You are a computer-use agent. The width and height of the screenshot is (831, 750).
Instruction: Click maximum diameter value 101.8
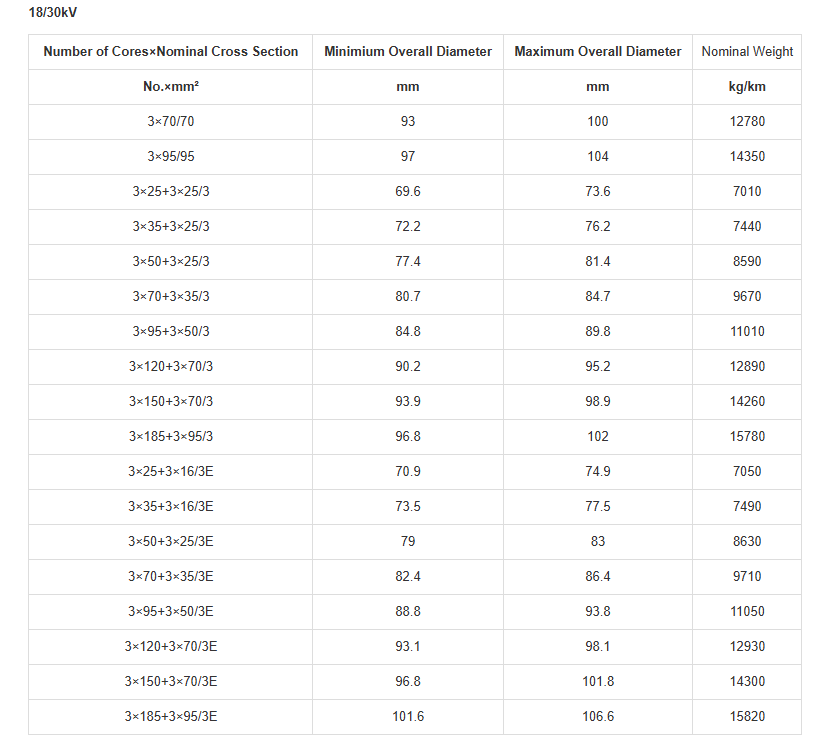coord(598,681)
